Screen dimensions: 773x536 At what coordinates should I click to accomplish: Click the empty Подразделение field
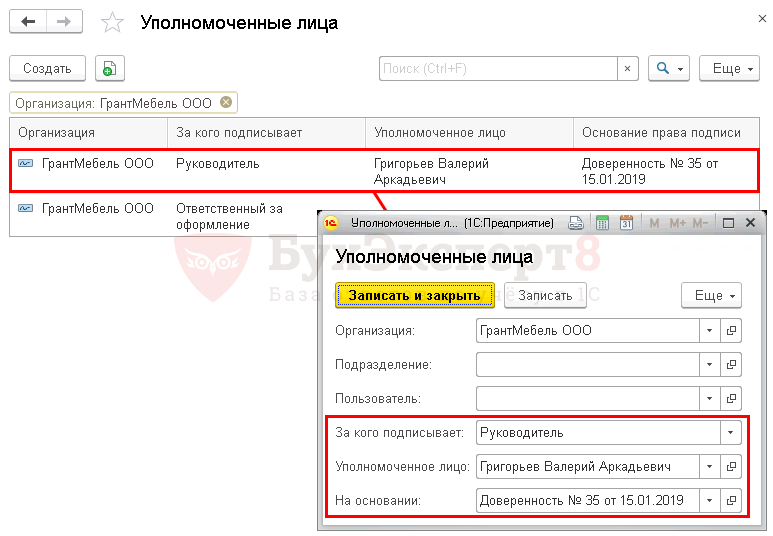[x=588, y=364]
